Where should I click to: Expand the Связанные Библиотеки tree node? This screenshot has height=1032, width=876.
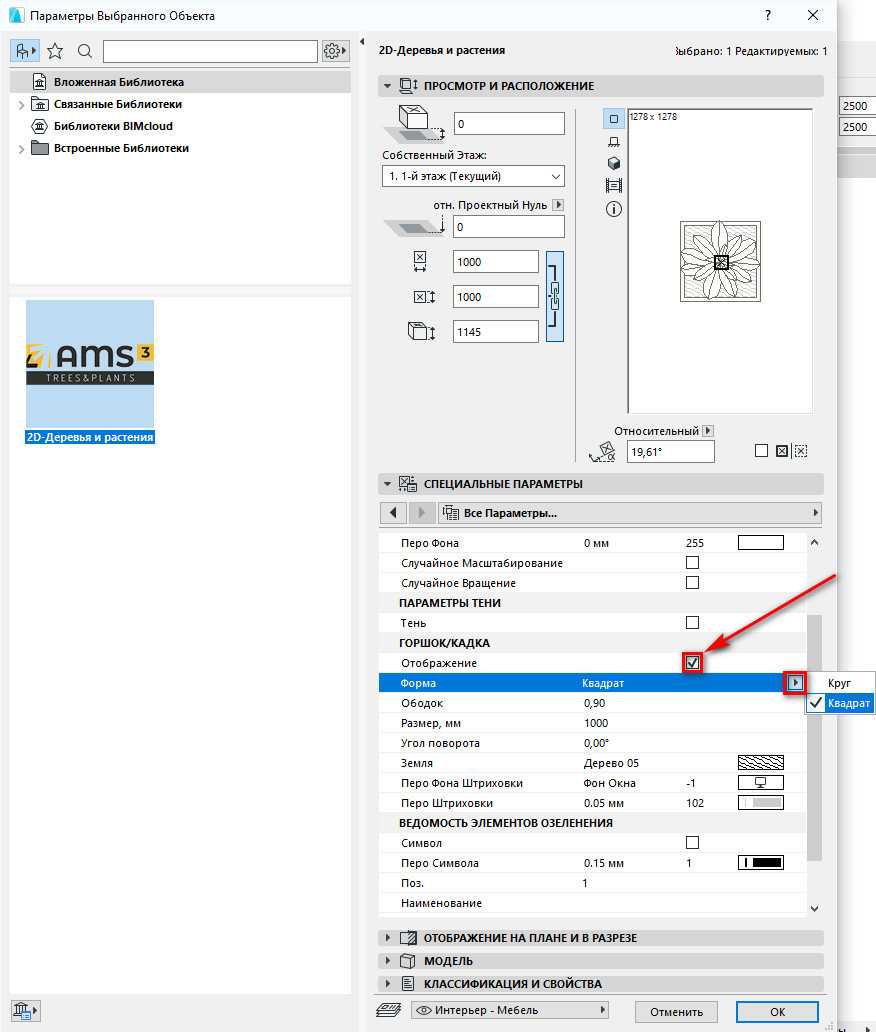[21, 104]
